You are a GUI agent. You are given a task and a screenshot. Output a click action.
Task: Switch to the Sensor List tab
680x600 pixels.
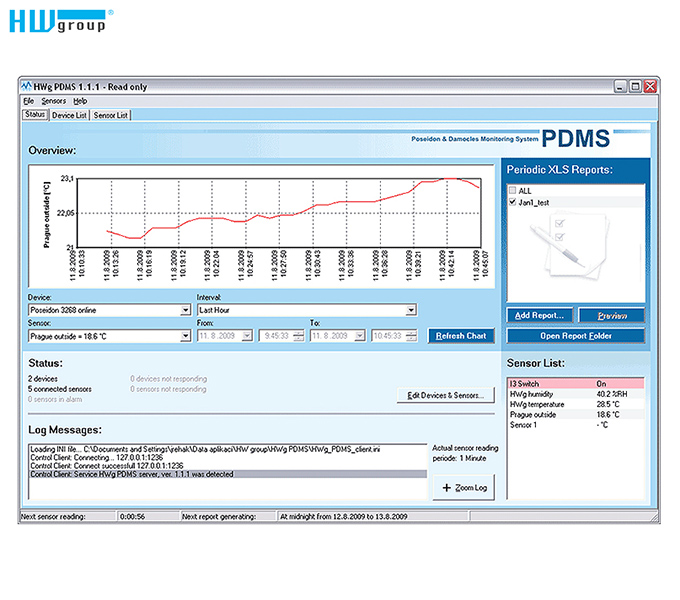click(111, 115)
